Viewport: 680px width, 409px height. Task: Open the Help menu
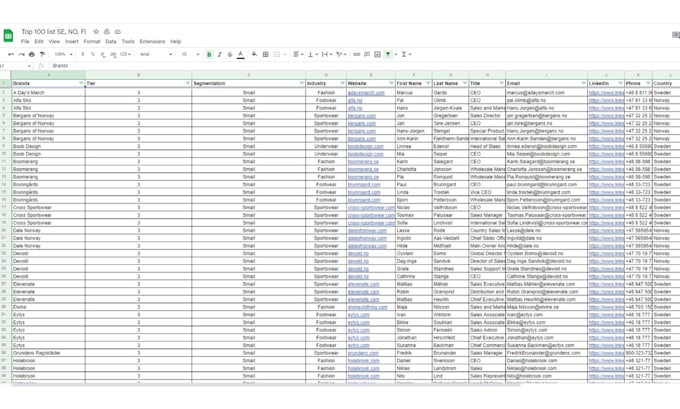click(x=176, y=42)
